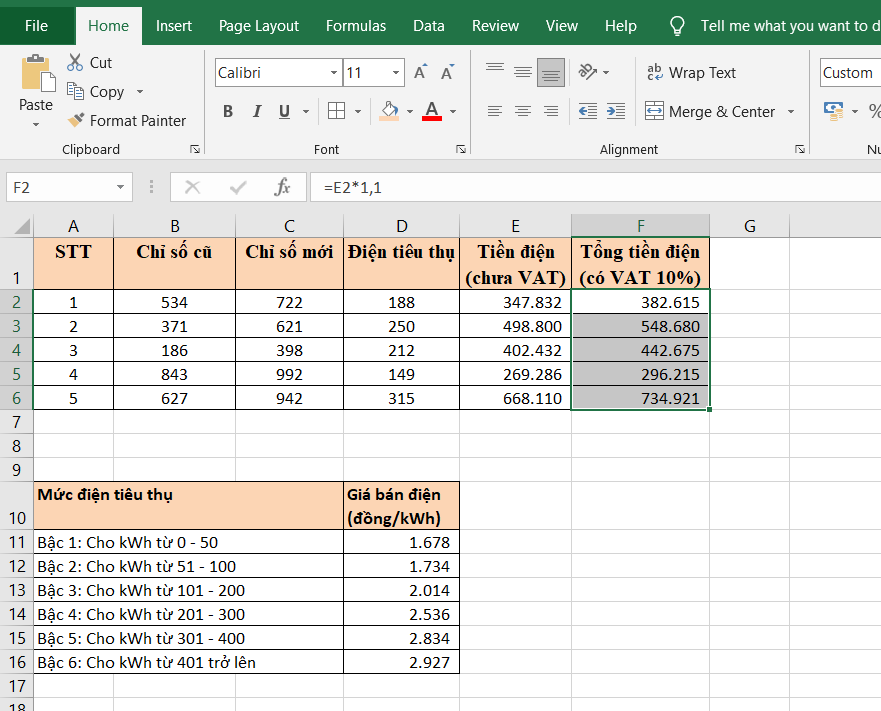Expand the Name Box dropdown arrow
The image size is (881, 711).
(x=121, y=187)
